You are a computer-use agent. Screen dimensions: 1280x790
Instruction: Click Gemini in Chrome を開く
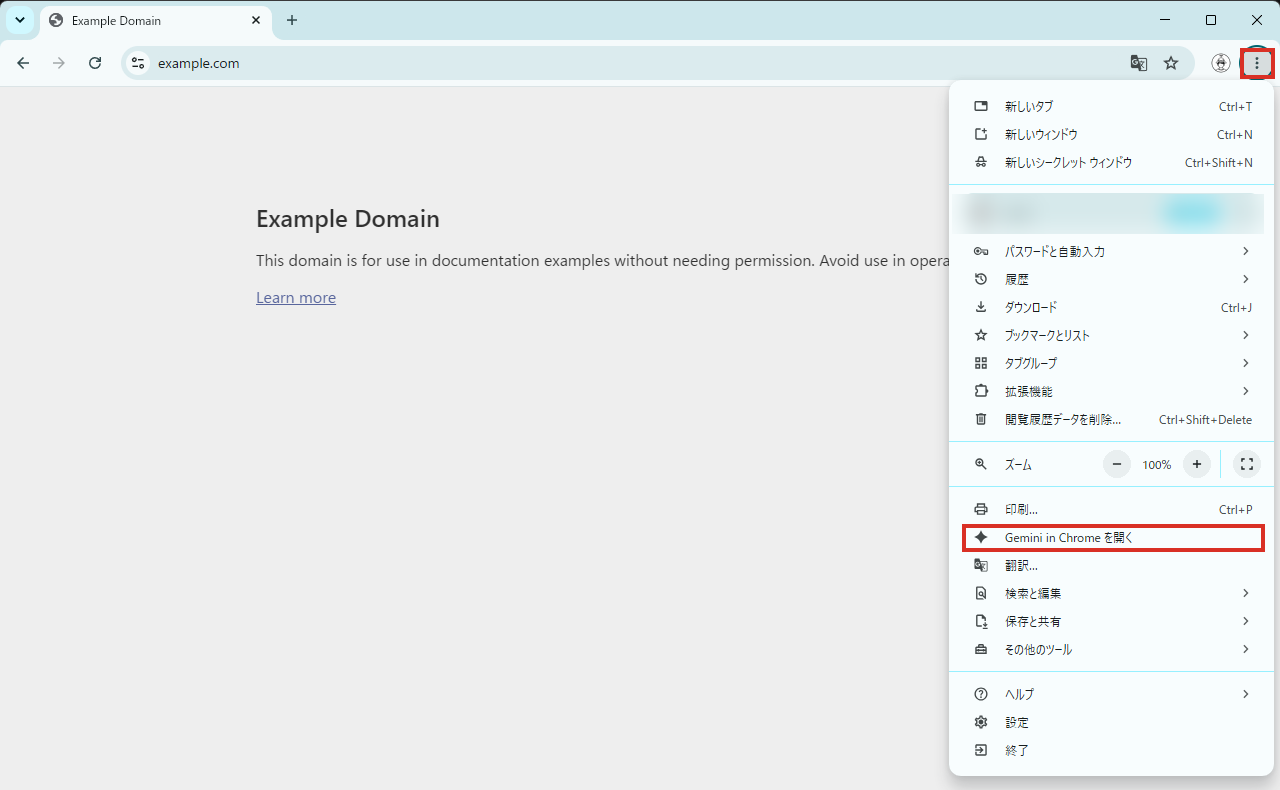click(1113, 538)
